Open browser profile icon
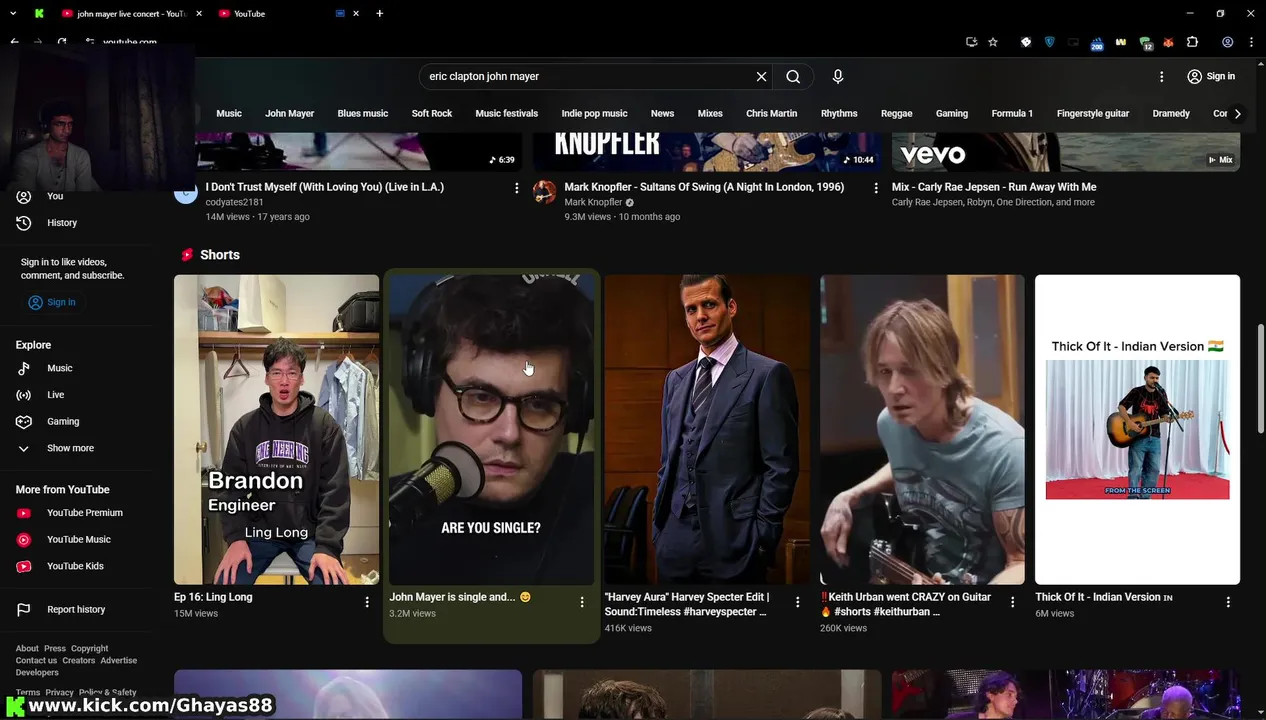1266x720 pixels. [x=1227, y=42]
